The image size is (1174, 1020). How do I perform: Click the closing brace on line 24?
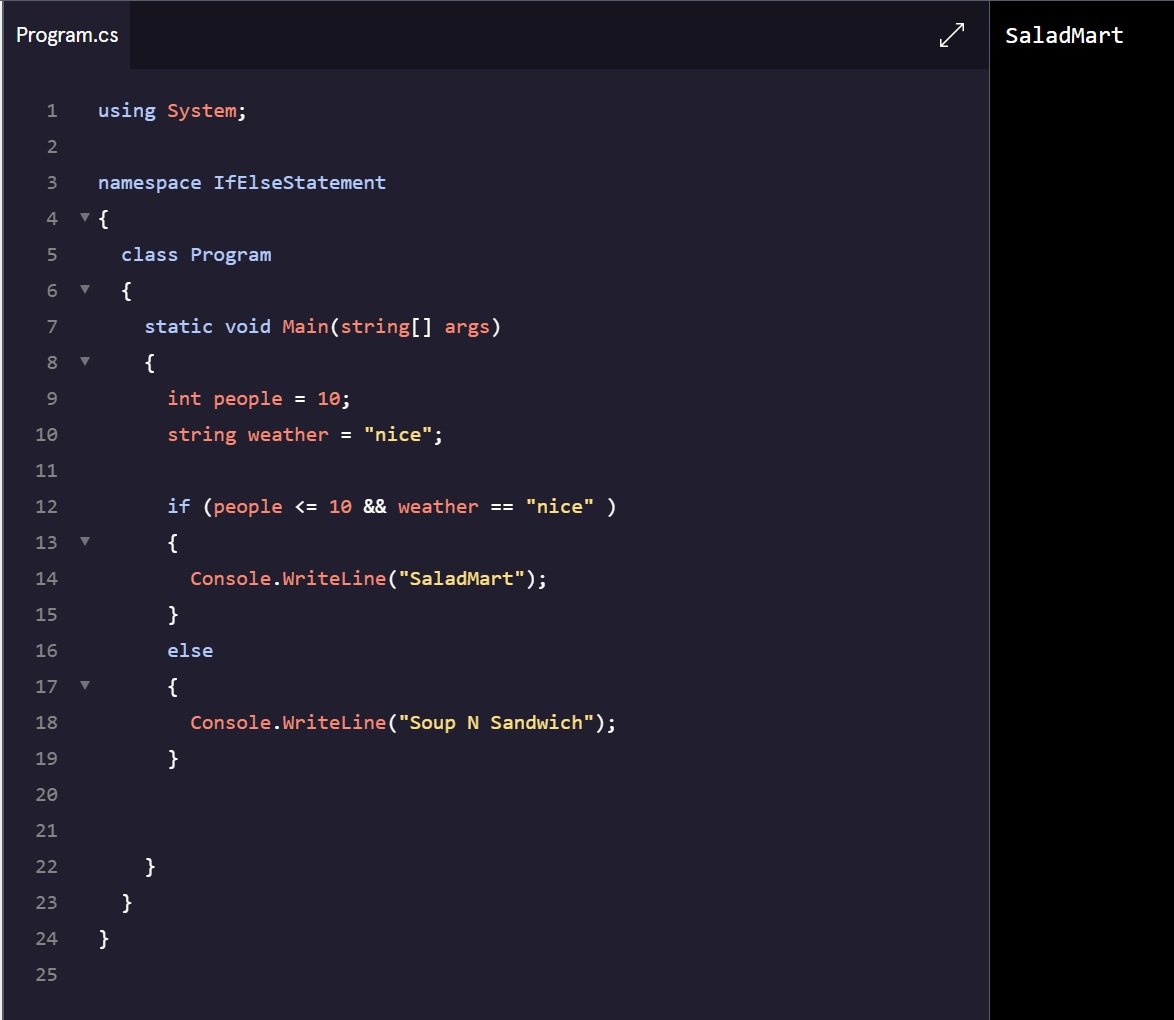pyautogui.click(x=103, y=938)
